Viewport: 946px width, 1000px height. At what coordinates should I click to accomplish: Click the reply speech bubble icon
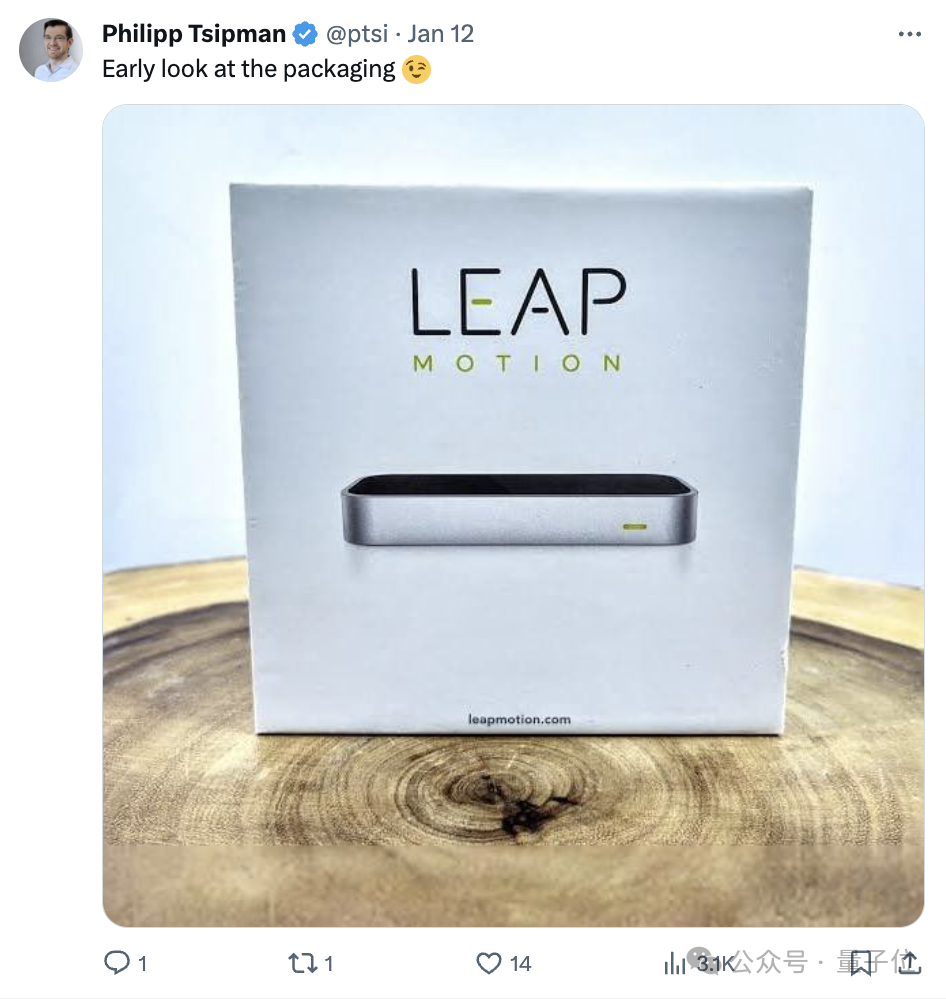coord(117,963)
